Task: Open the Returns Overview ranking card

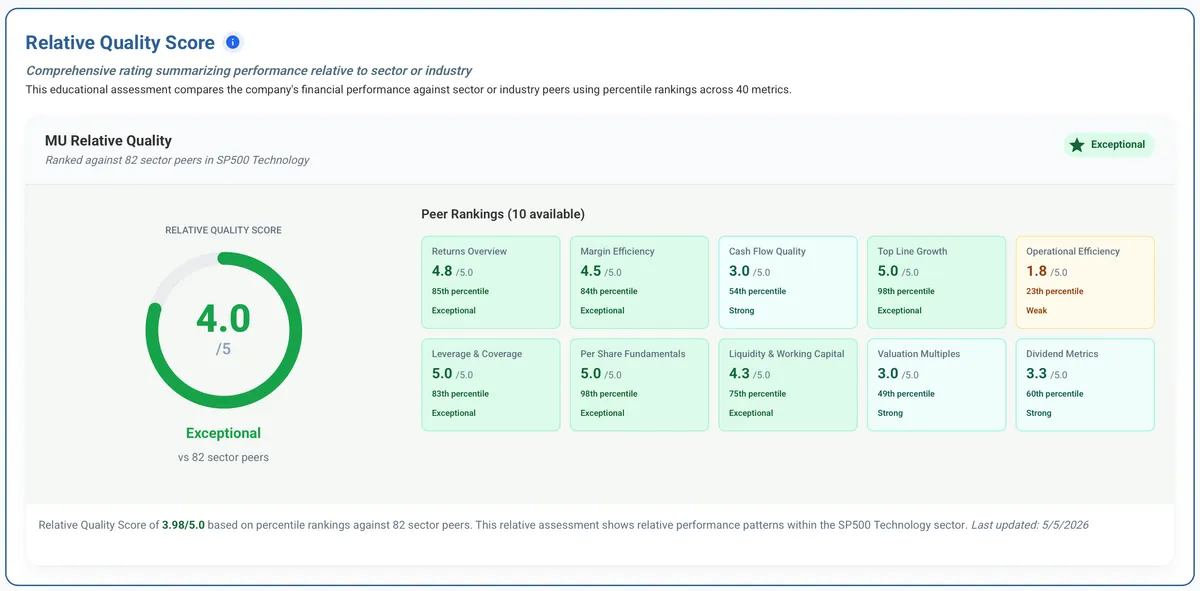Action: (x=491, y=282)
